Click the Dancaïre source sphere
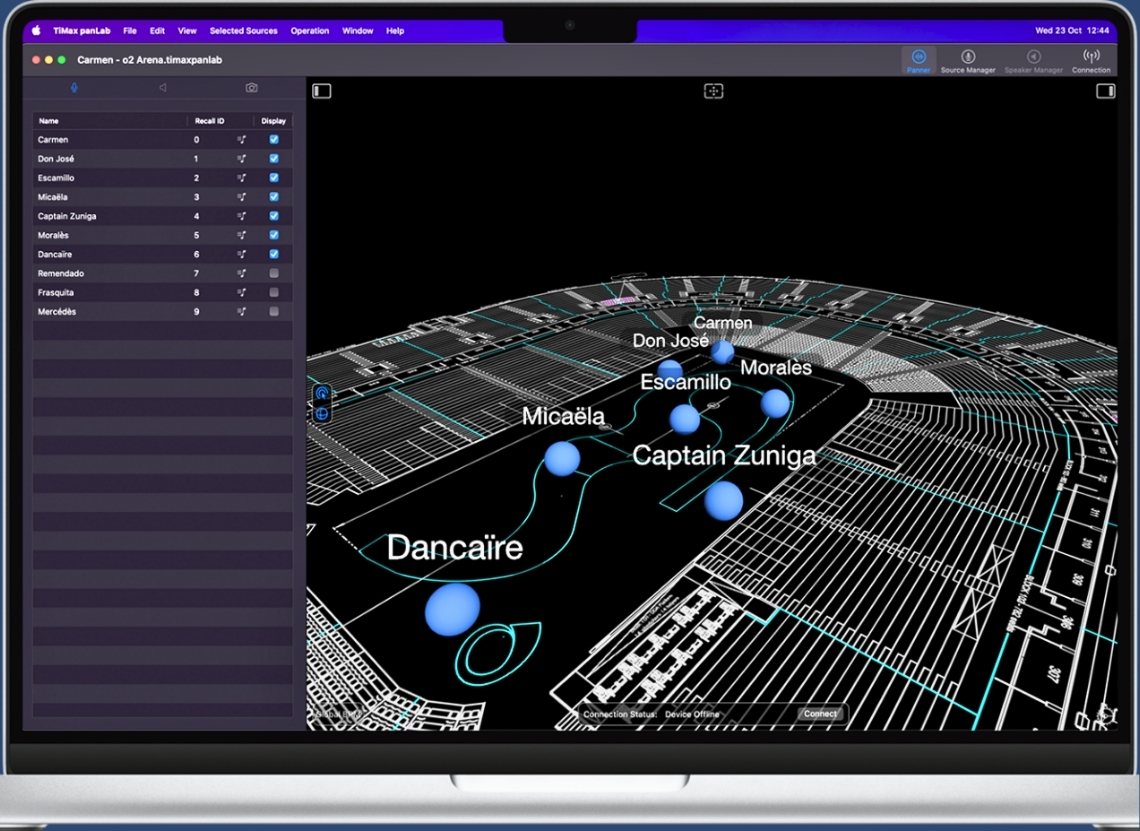The width and height of the screenshot is (1140, 831). [452, 609]
